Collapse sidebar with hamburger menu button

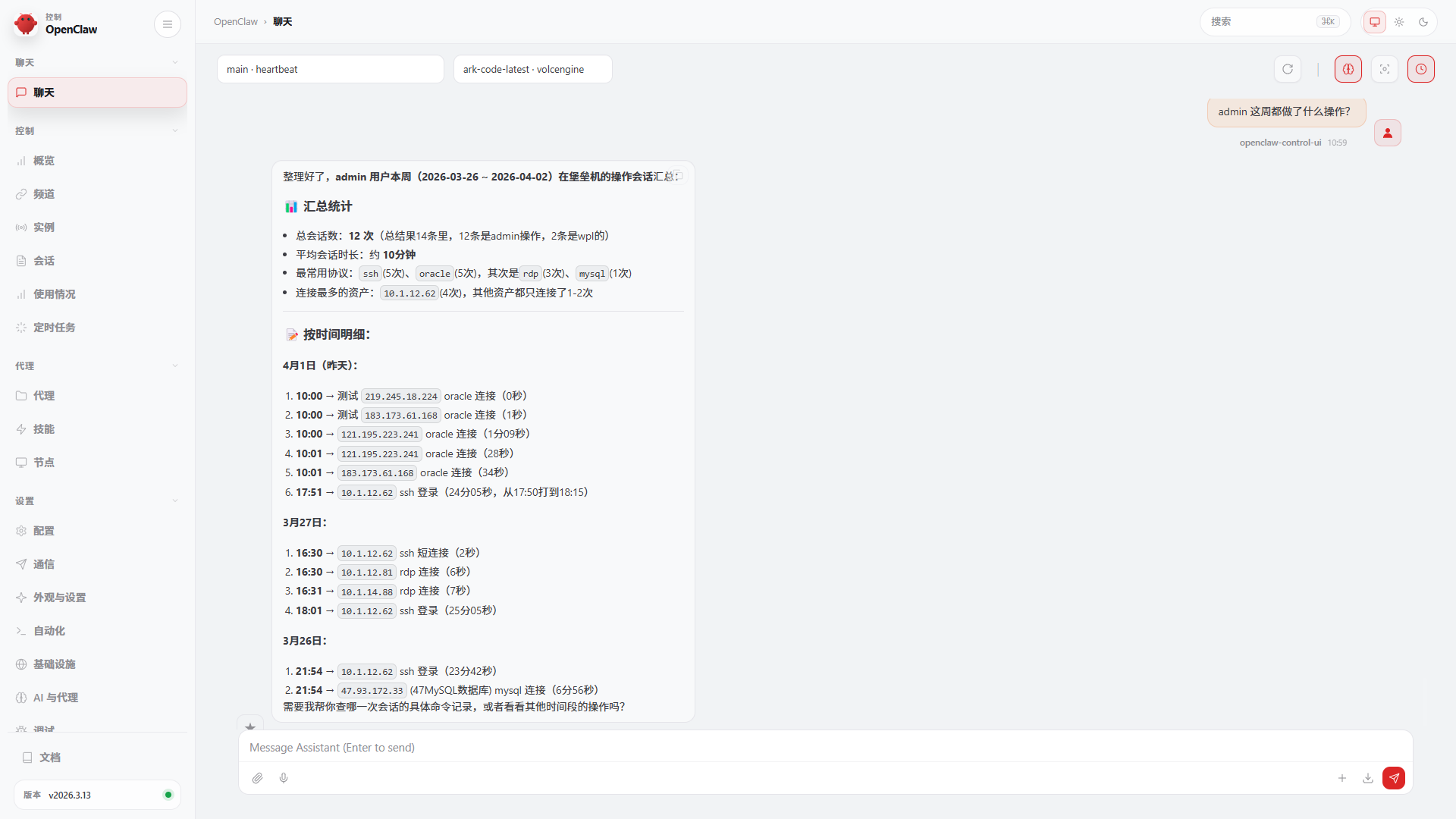tap(168, 24)
